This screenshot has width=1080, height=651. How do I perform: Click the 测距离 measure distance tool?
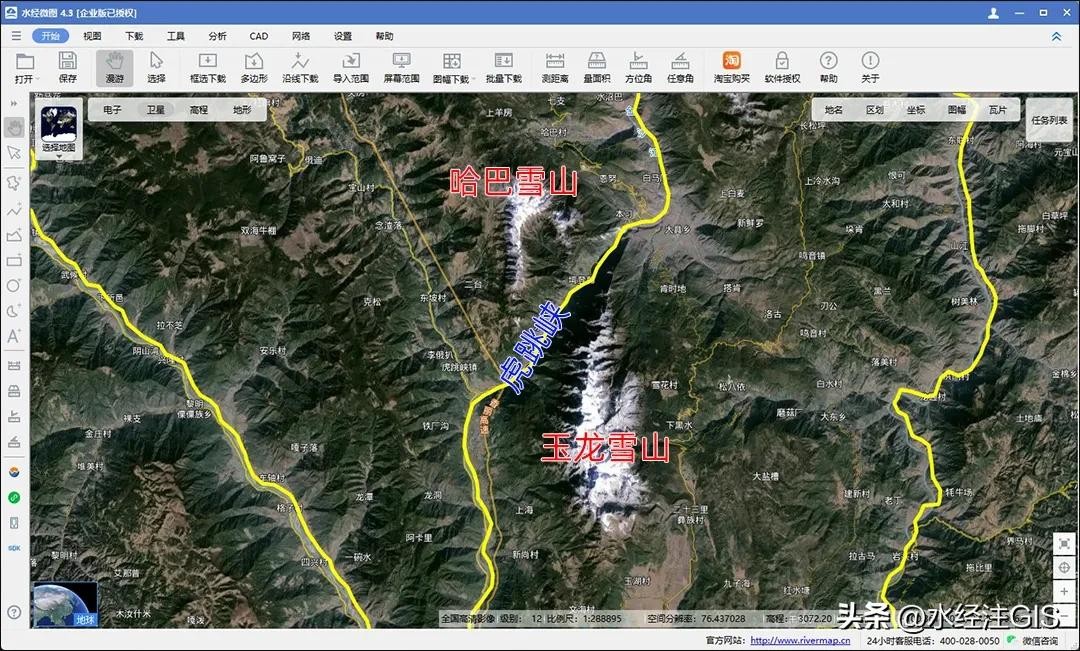(x=555, y=66)
